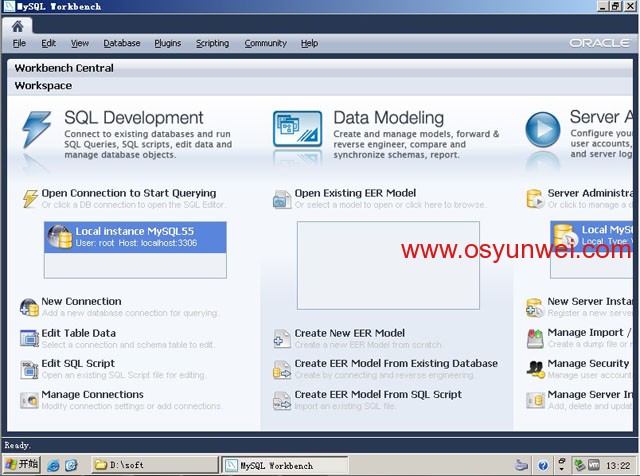Click Create EER Model From SQL Script icon

tap(282, 400)
